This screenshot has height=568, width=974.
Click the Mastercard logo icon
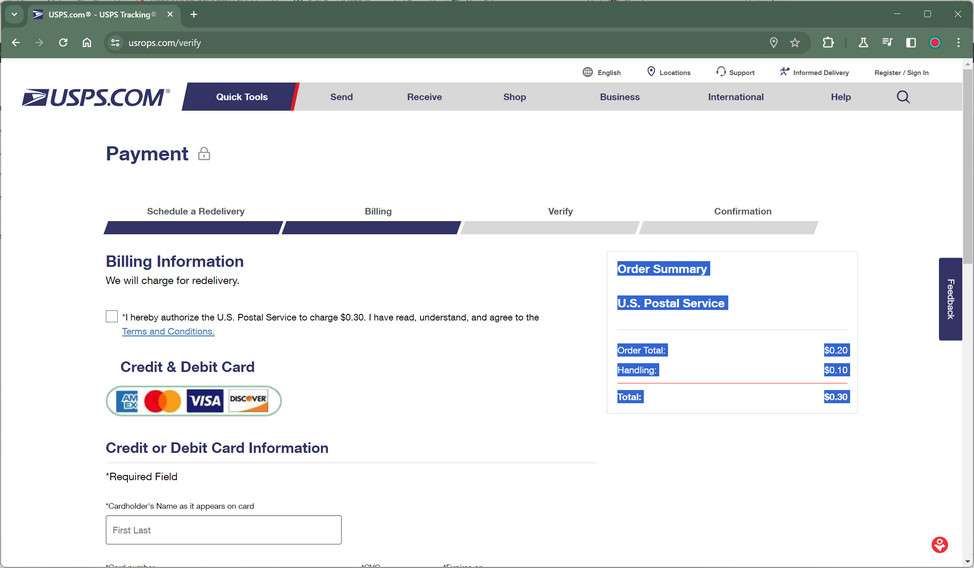[x=162, y=401]
